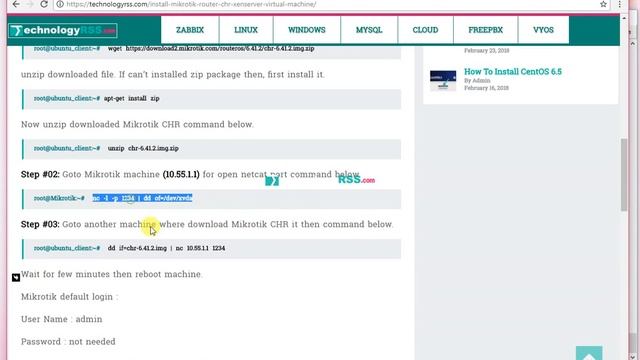Screen dimensions: 640x360
Task: Click the page vertical scrollbar thumb
Action: pos(624,175)
